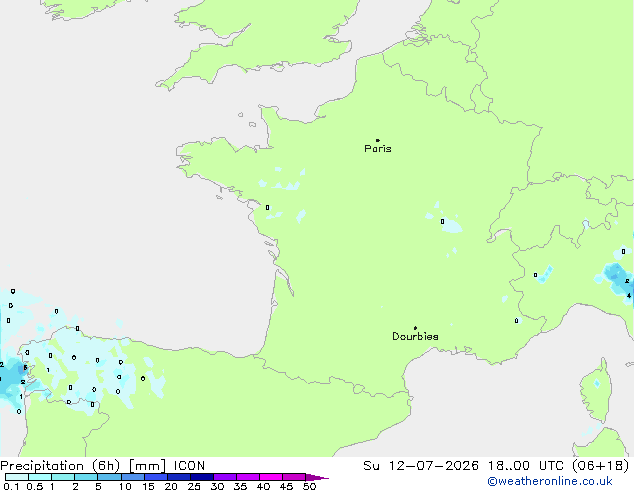Select the dark navy 25–30 legend swatch
This screenshot has width=634, height=490.
202,477
